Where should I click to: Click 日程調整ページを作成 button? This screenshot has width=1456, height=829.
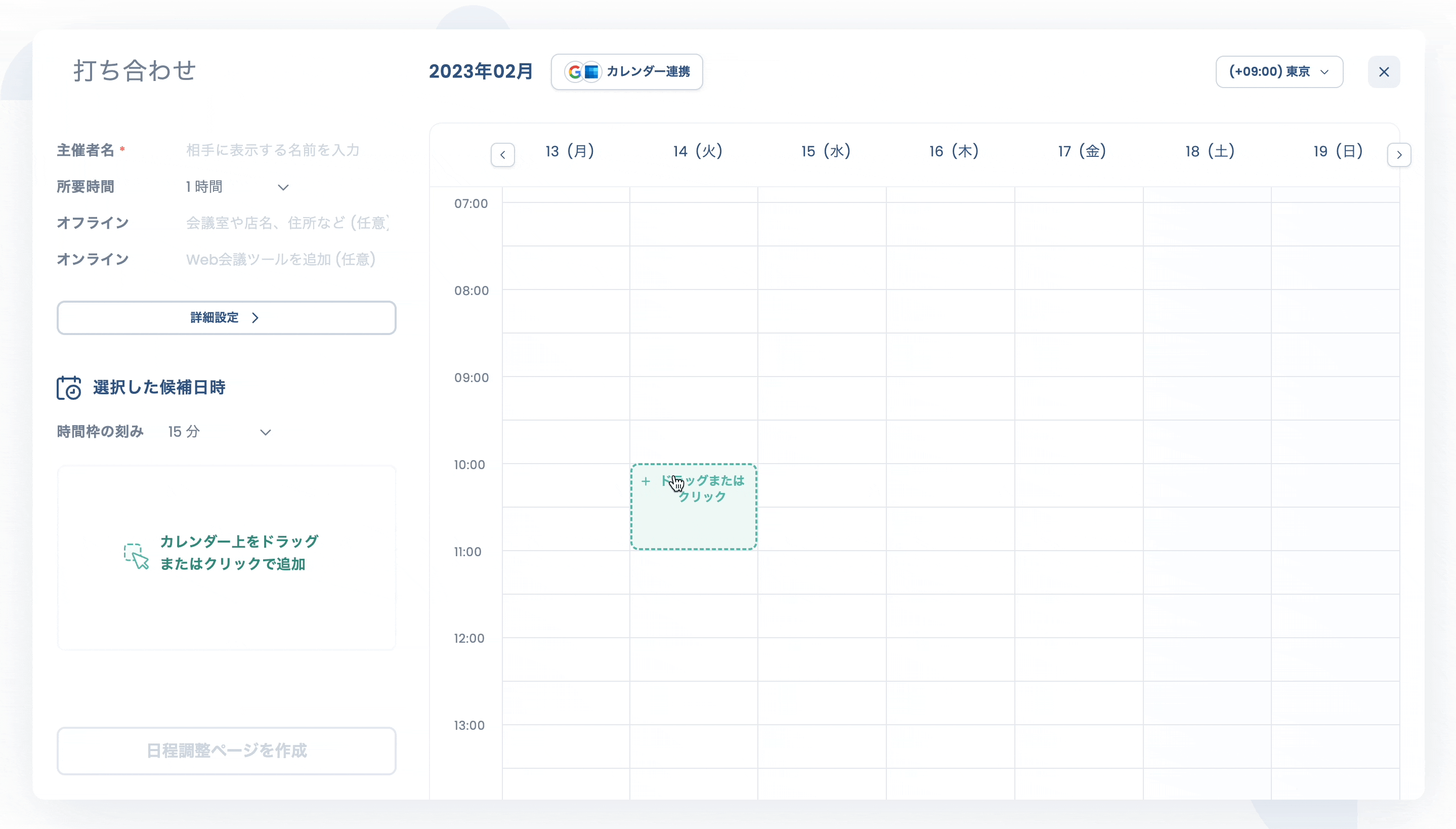click(x=227, y=751)
